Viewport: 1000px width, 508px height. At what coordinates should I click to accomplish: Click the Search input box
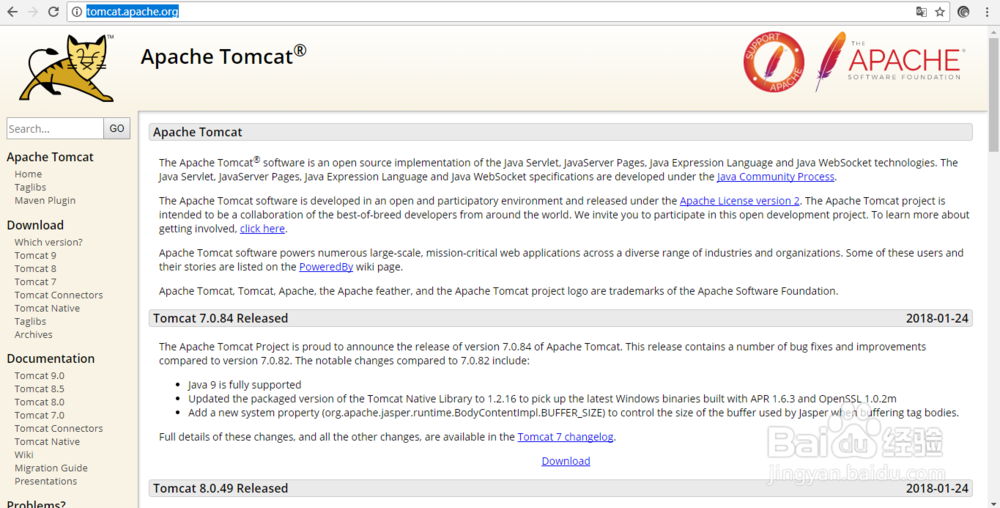pos(55,128)
